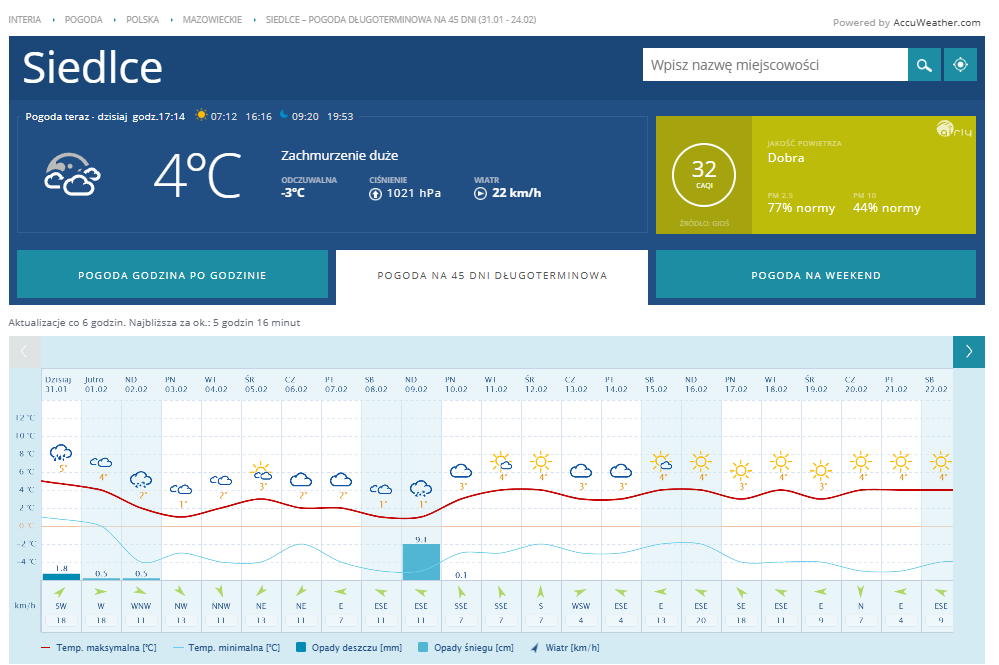Click the geolocation target icon
This screenshot has width=999, height=665.
pyautogui.click(x=960, y=65)
